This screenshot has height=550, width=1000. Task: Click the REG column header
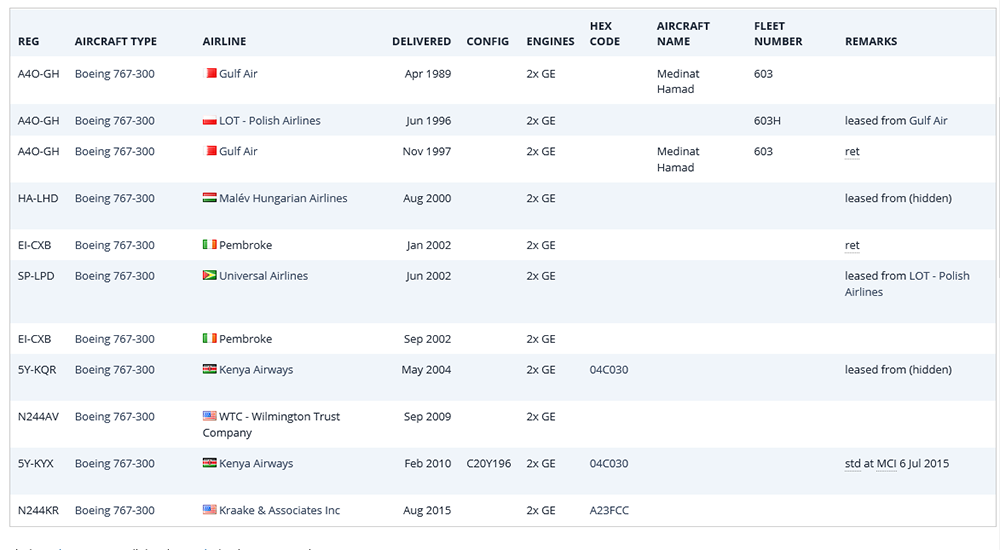(28, 41)
